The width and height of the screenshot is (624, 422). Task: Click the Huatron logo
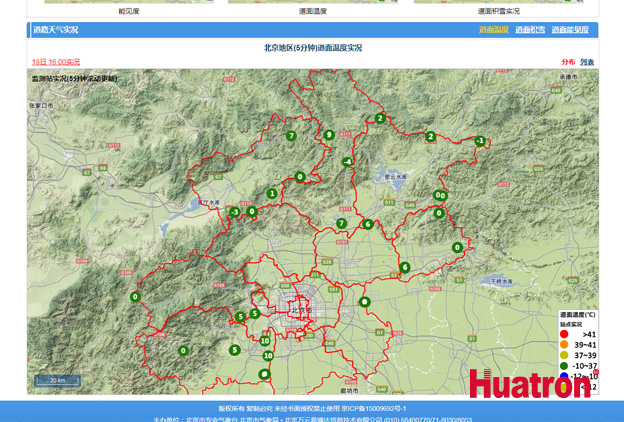530,384
